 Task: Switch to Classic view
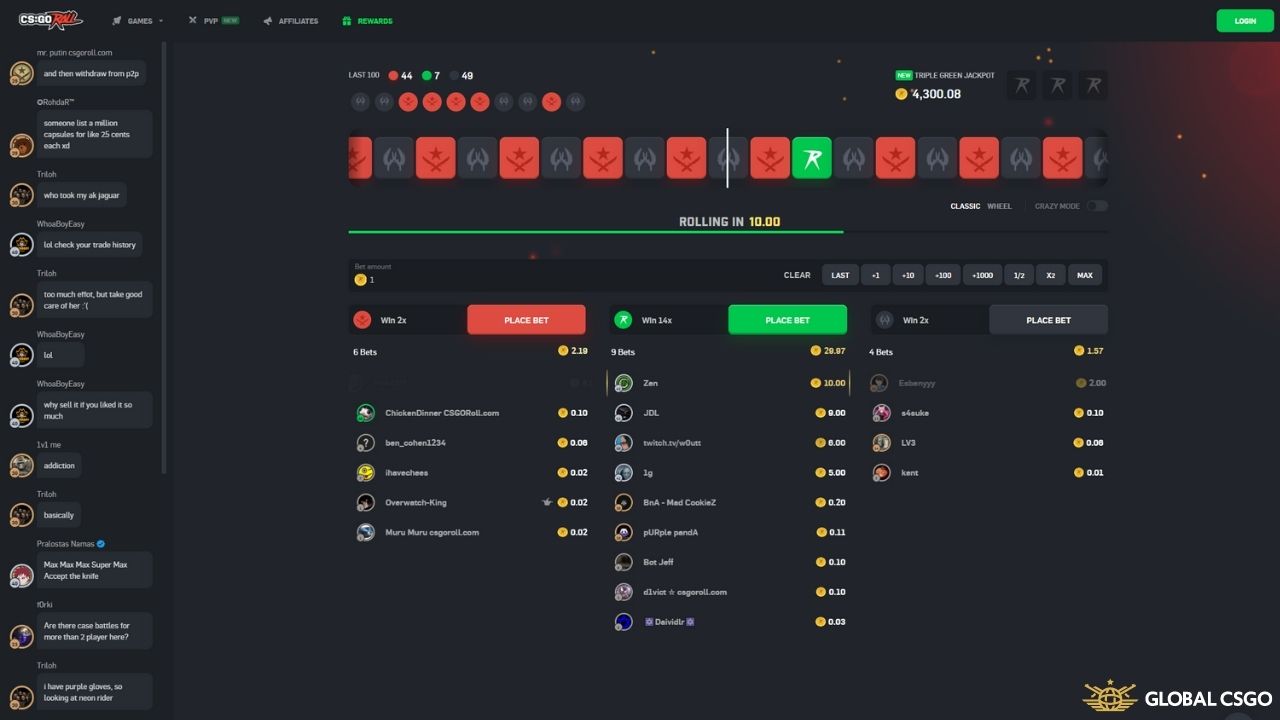pyautogui.click(x=965, y=206)
